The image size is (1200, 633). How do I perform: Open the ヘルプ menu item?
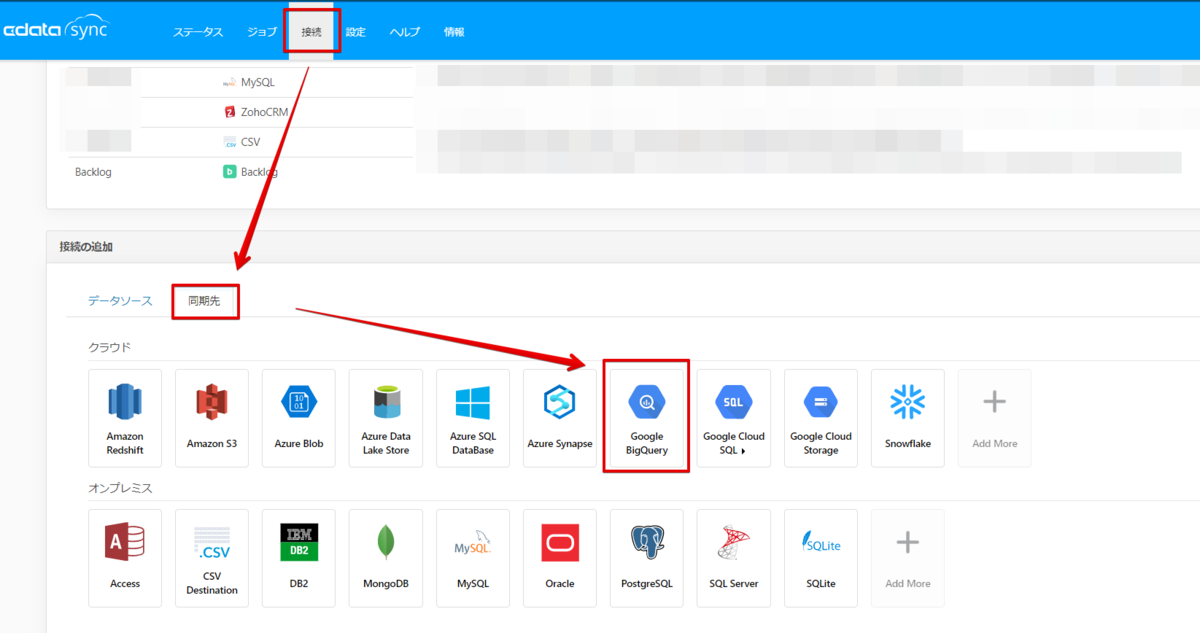(405, 32)
